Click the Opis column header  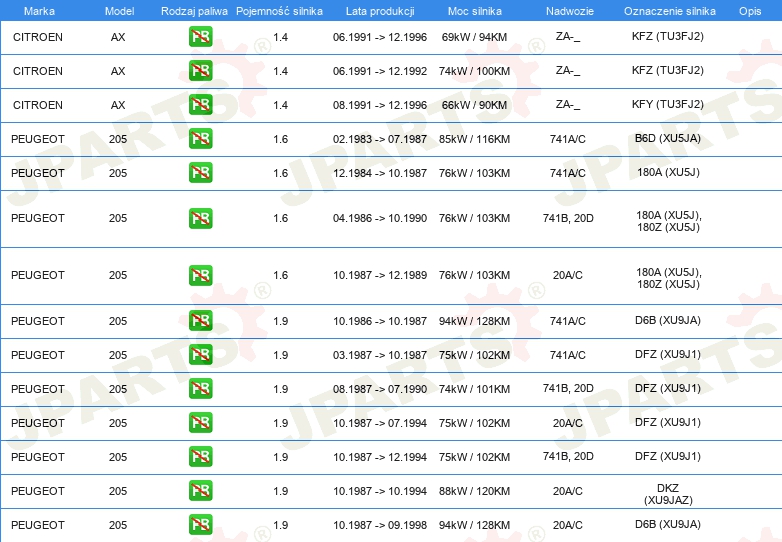[x=750, y=11]
